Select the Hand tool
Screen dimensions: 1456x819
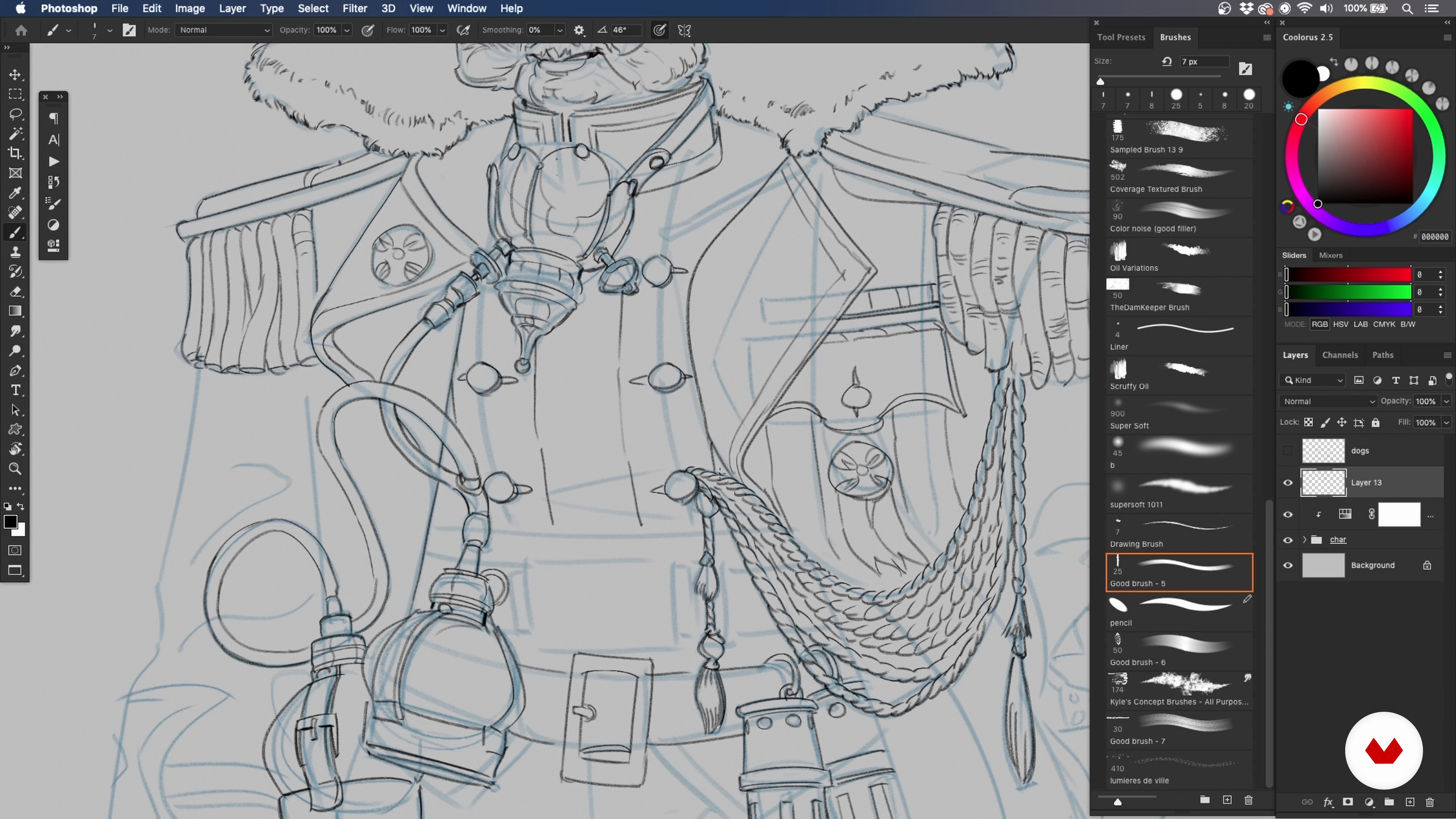coord(15,449)
